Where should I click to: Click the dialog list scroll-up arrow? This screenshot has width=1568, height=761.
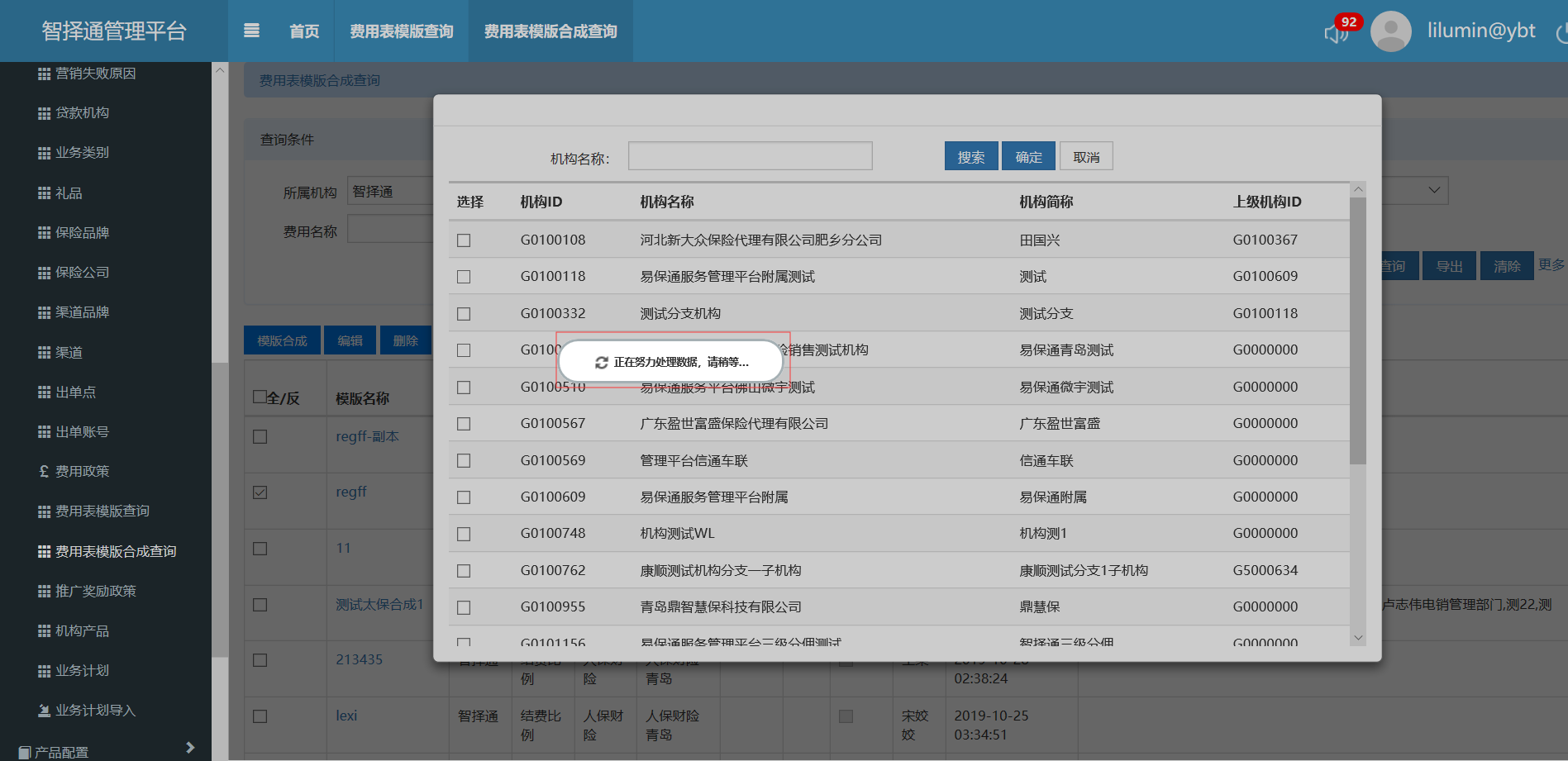tap(1358, 189)
